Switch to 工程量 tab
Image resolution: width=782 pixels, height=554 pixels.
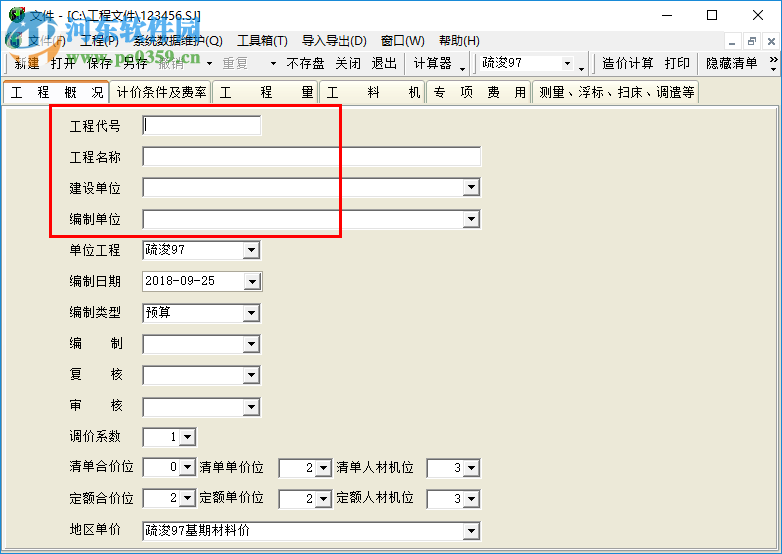[x=266, y=92]
